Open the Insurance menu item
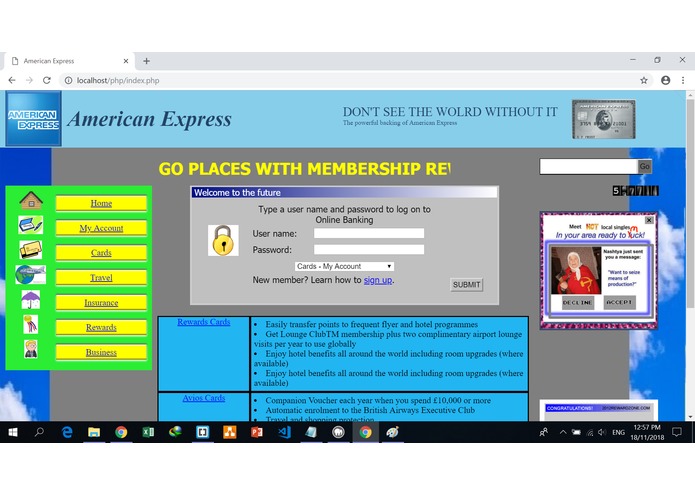 [101, 303]
